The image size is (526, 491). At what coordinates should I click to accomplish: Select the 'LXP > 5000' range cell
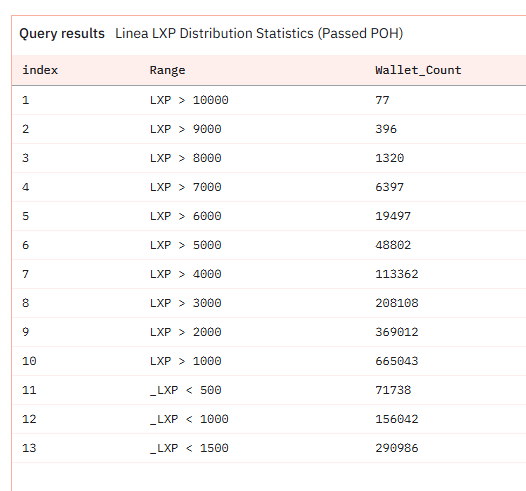coord(186,245)
